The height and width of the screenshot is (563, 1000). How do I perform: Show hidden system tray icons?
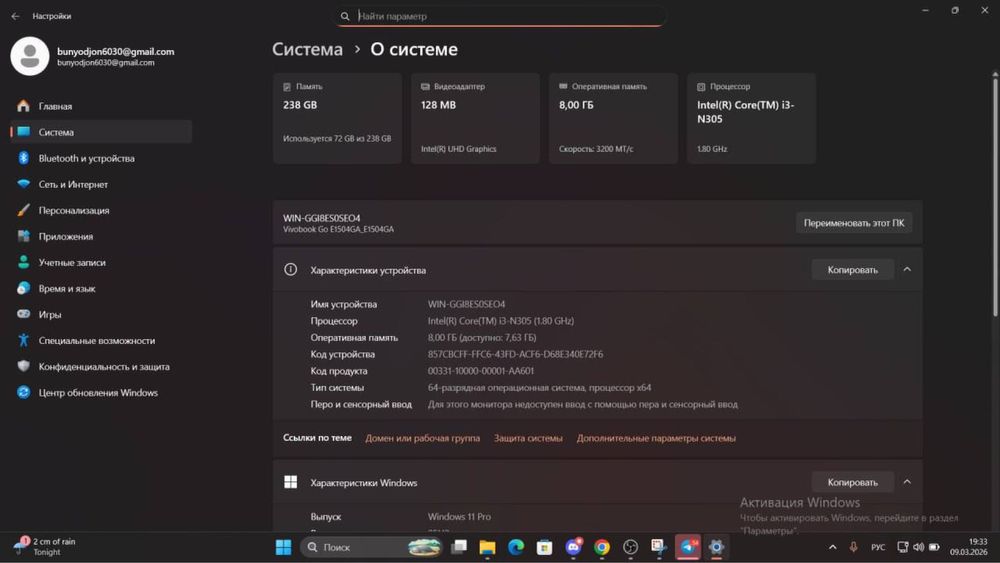pyautogui.click(x=832, y=547)
